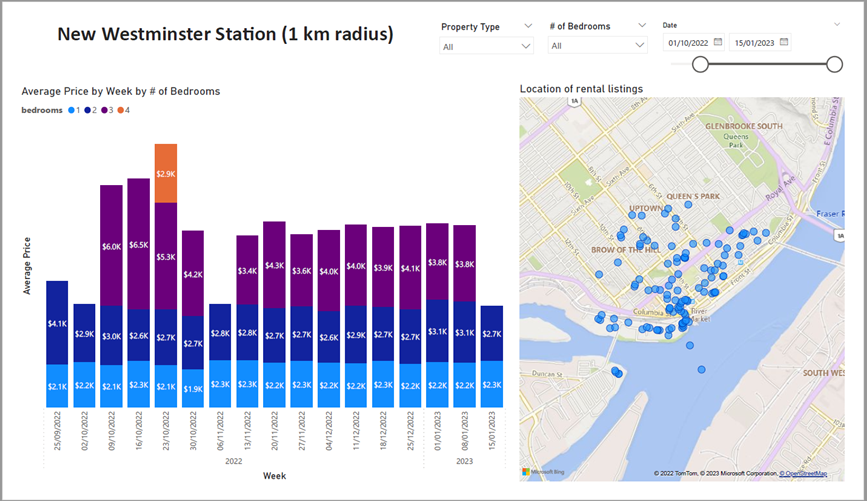Viewport: 867px width, 501px height.
Task: Click the UPTOWN neighbourhood label on map
Action: (x=646, y=208)
